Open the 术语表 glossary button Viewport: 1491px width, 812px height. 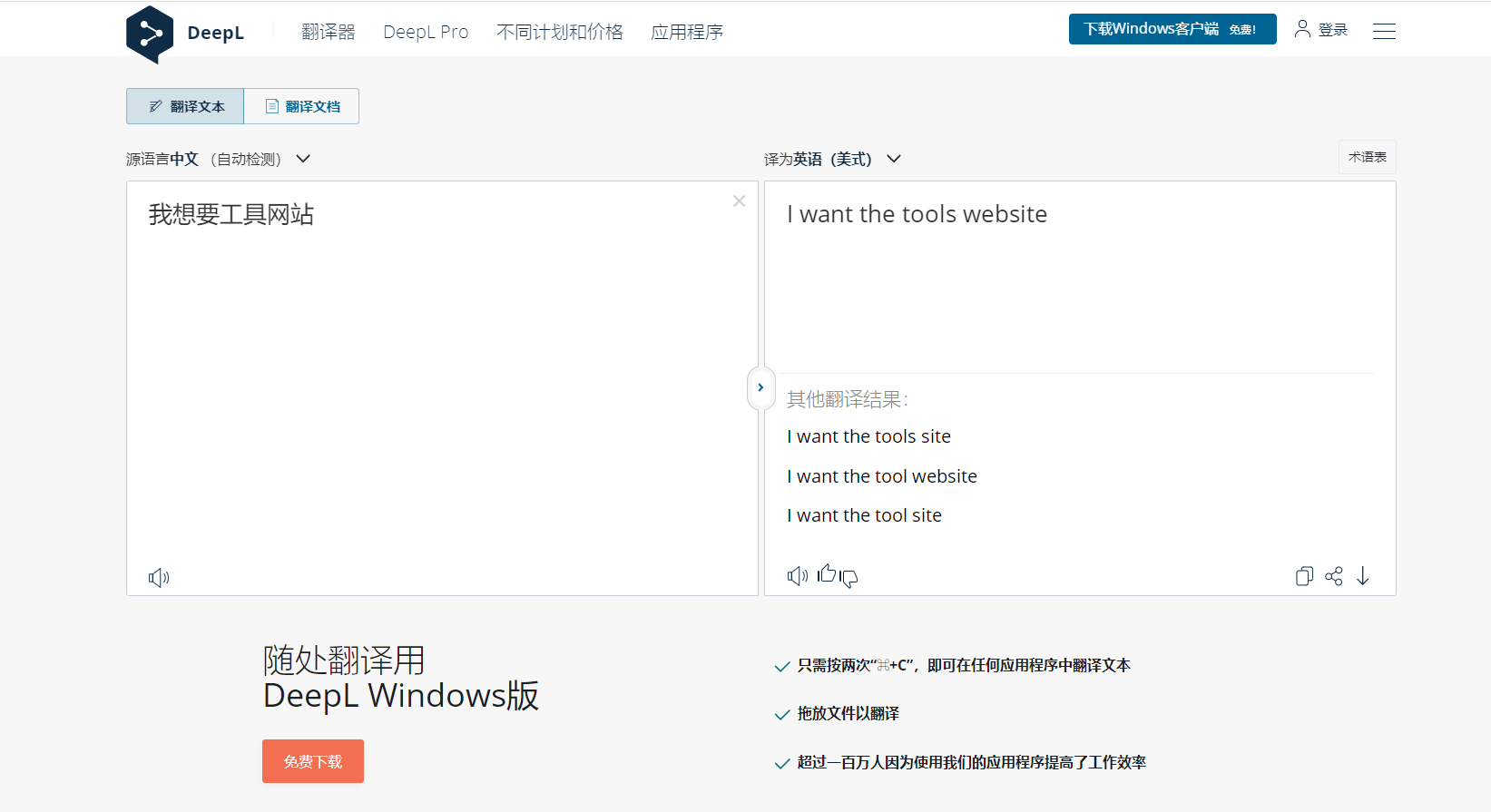coord(1368,157)
